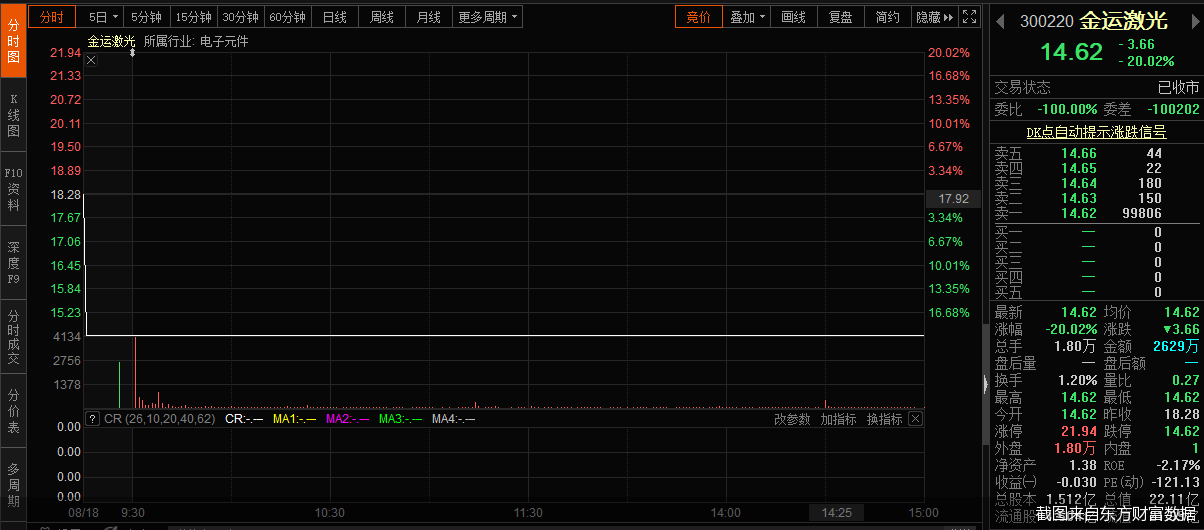Image resolution: width=1204 pixels, height=530 pixels.
Task: Click the 复盘 replay button
Action: [x=840, y=17]
